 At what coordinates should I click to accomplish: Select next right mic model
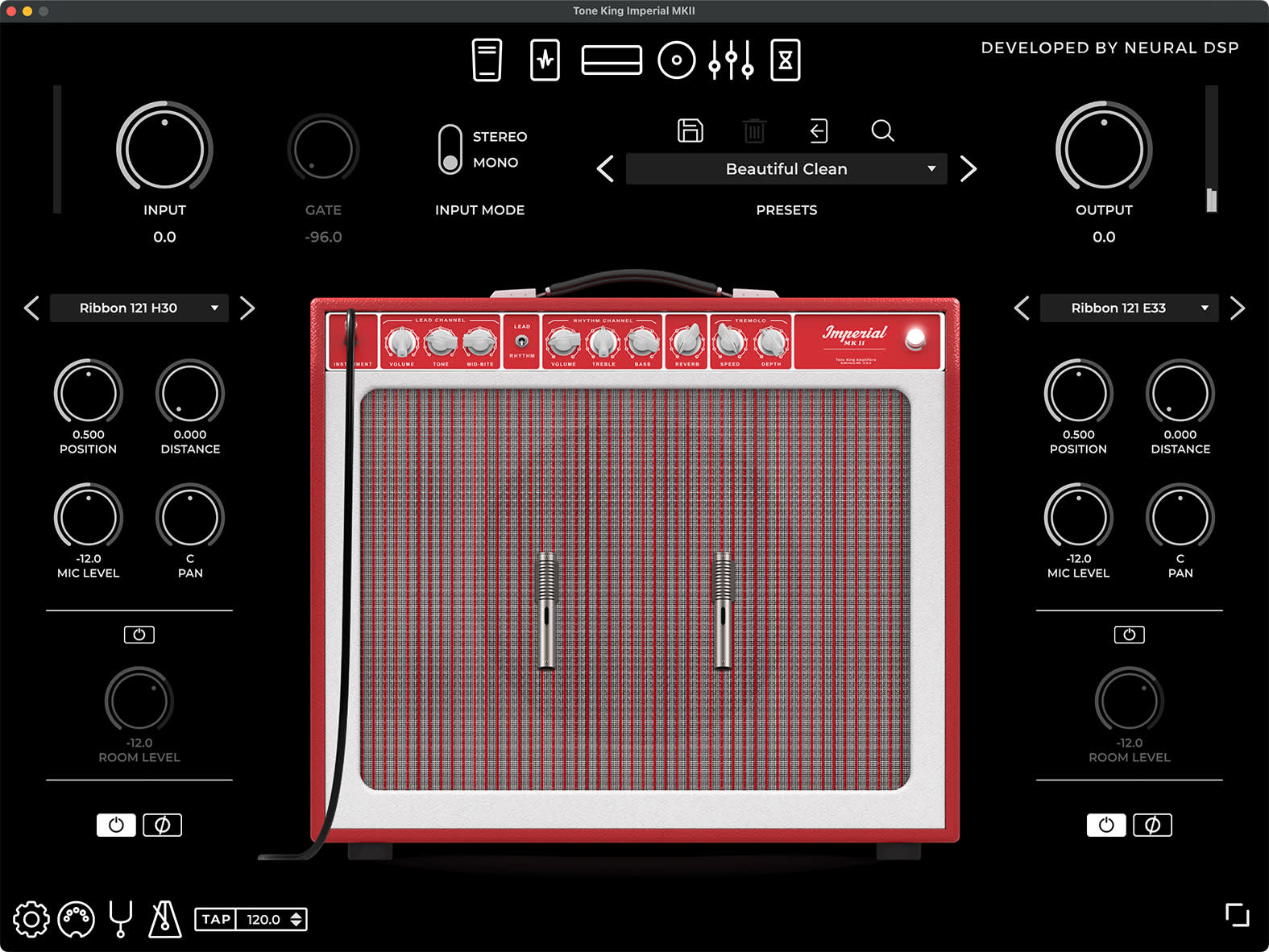(x=1238, y=308)
